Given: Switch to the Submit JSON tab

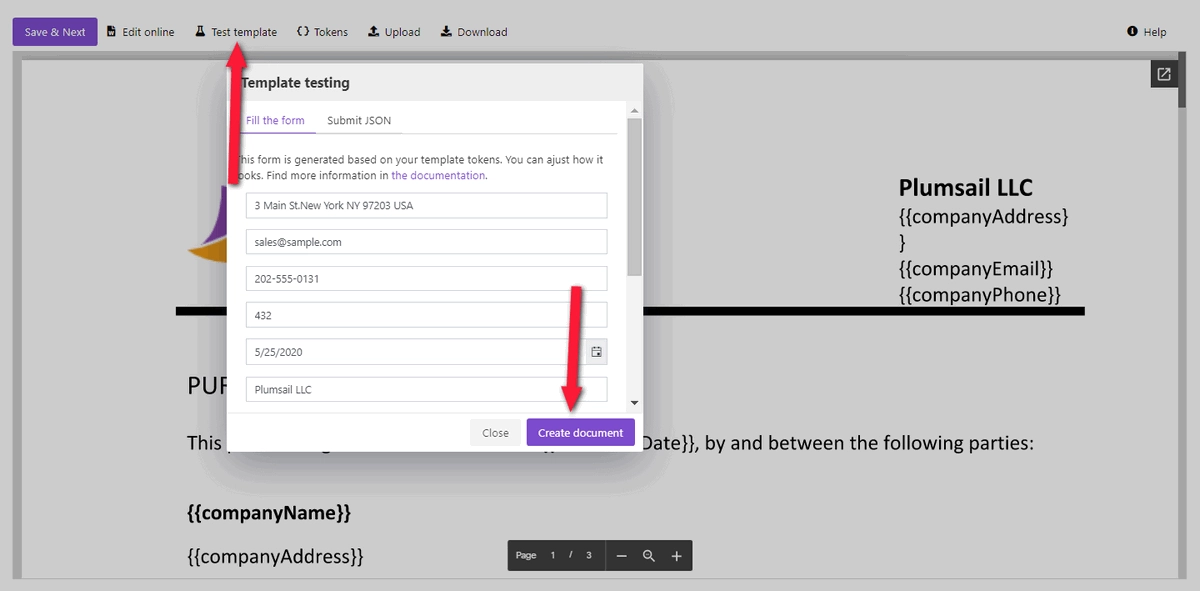Looking at the screenshot, I should [x=359, y=121].
